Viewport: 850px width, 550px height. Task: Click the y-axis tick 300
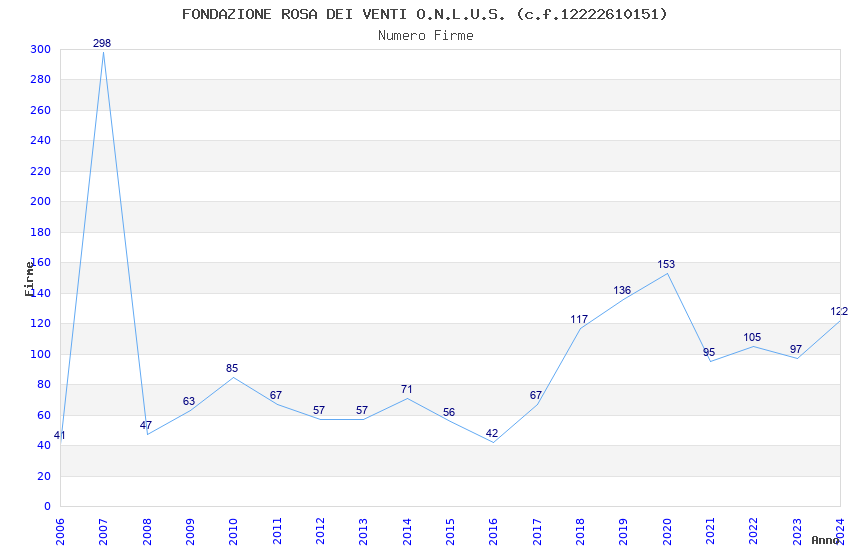pyautogui.click(x=41, y=49)
